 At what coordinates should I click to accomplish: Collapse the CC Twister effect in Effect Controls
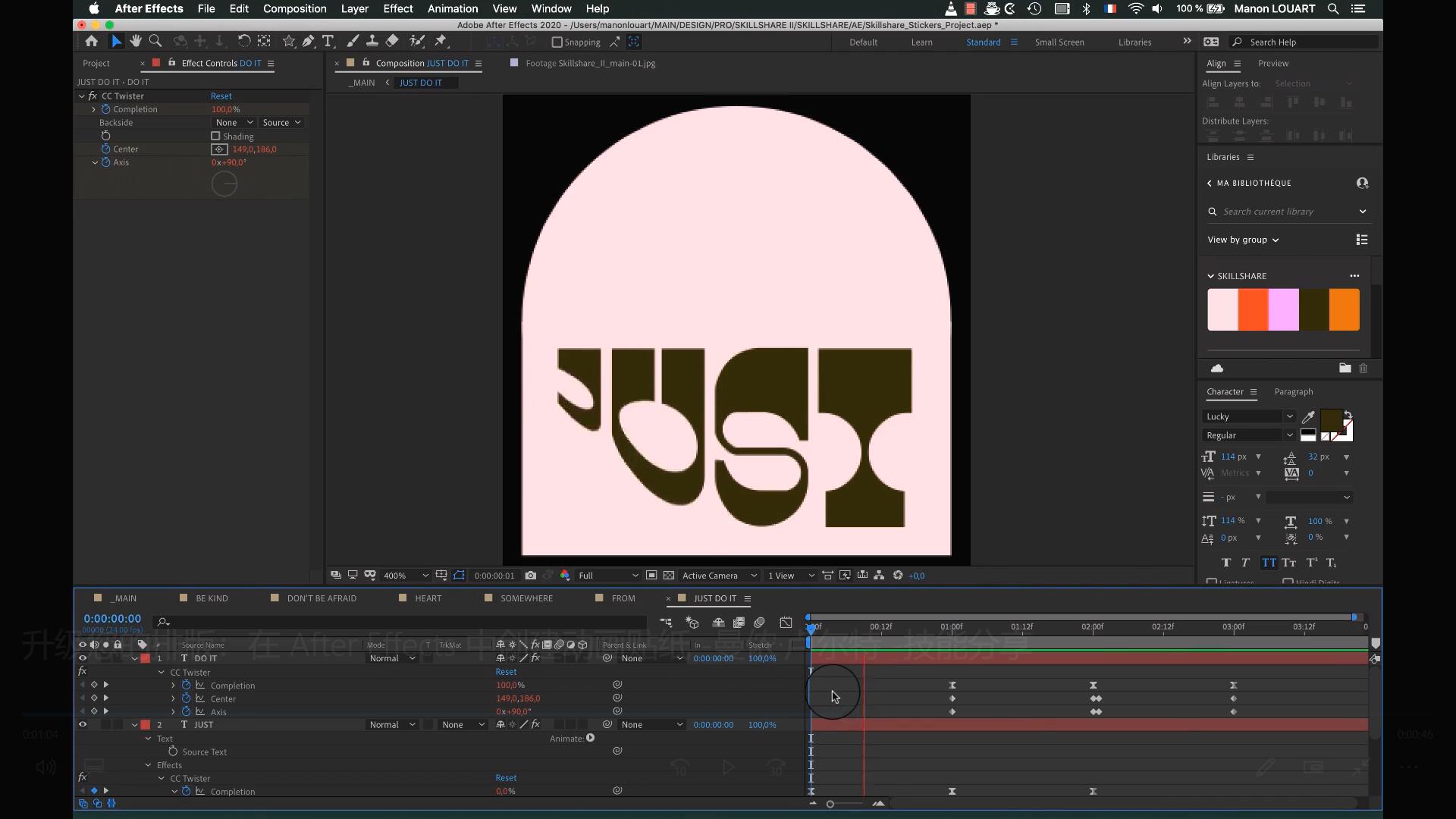point(82,96)
